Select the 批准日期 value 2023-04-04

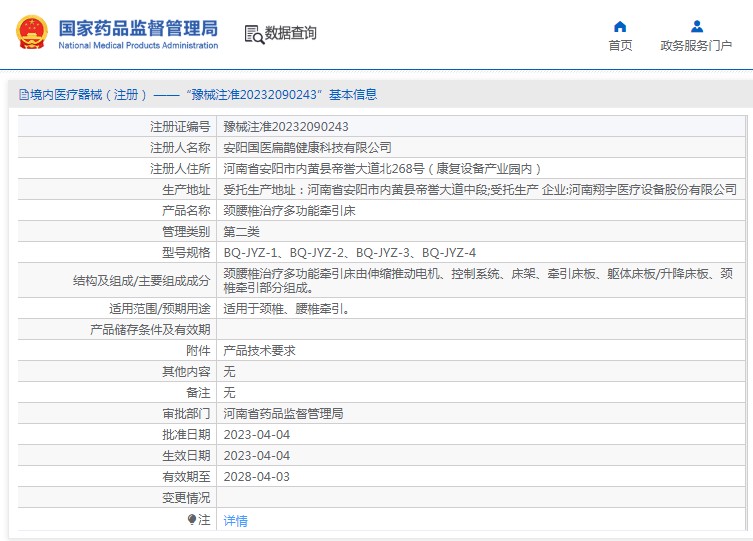256,435
